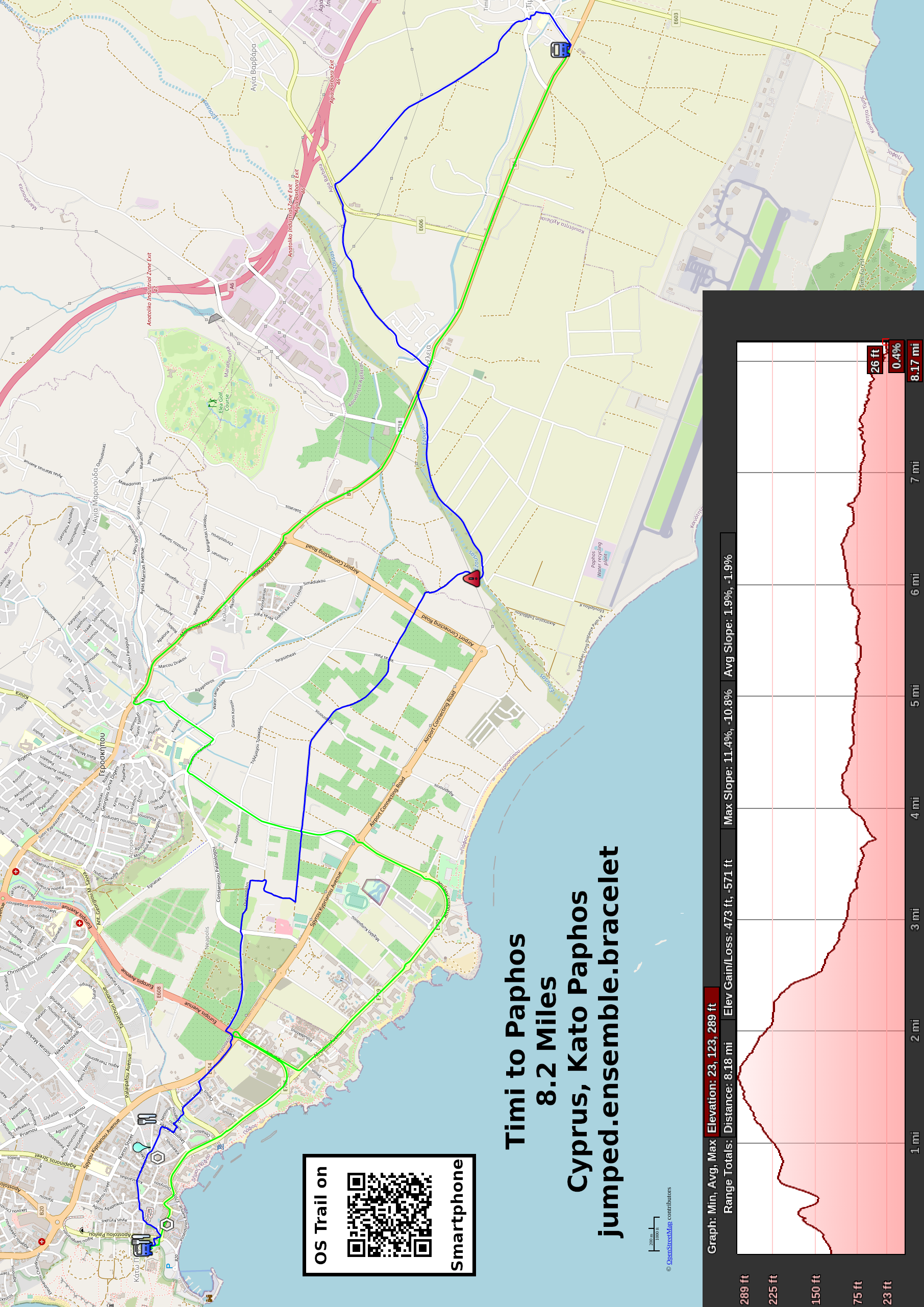This screenshot has height=1307, width=924.
Task: Click the bus stop icon in Timi
Action: pyautogui.click(x=560, y=50)
